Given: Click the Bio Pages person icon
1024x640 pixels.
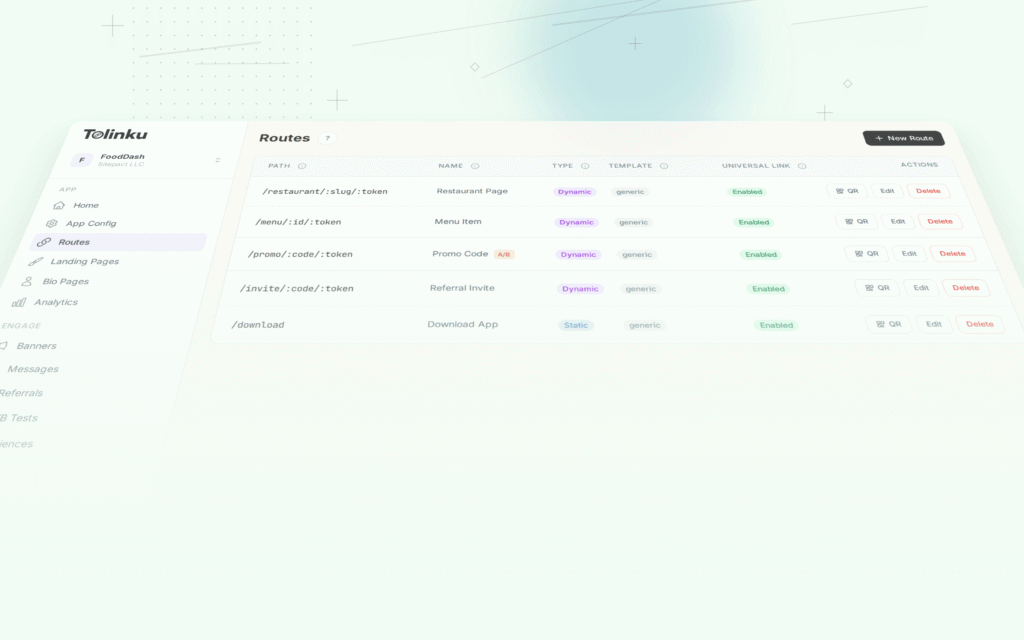Looking at the screenshot, I should pos(28,282).
